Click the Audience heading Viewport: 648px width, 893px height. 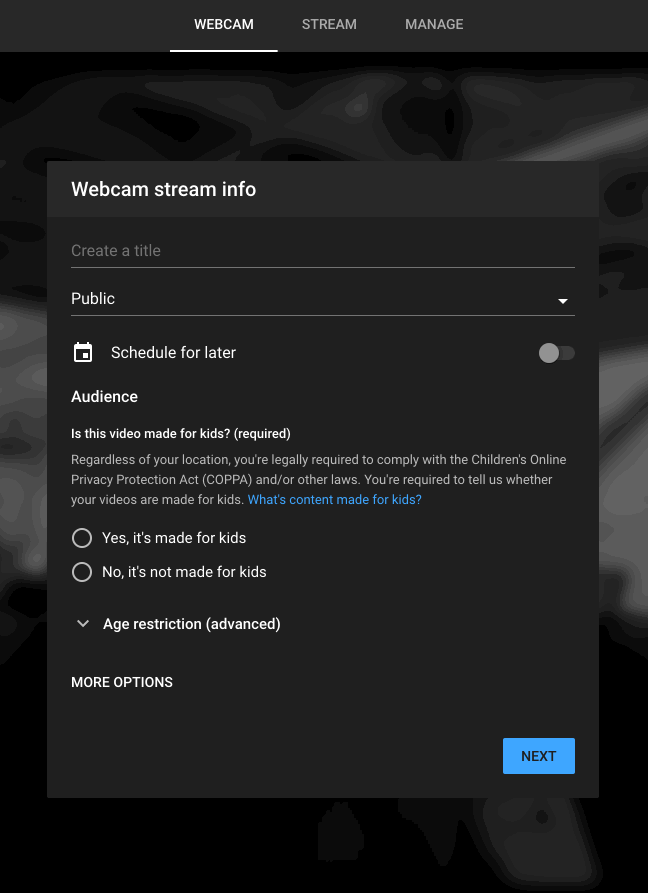pos(104,396)
